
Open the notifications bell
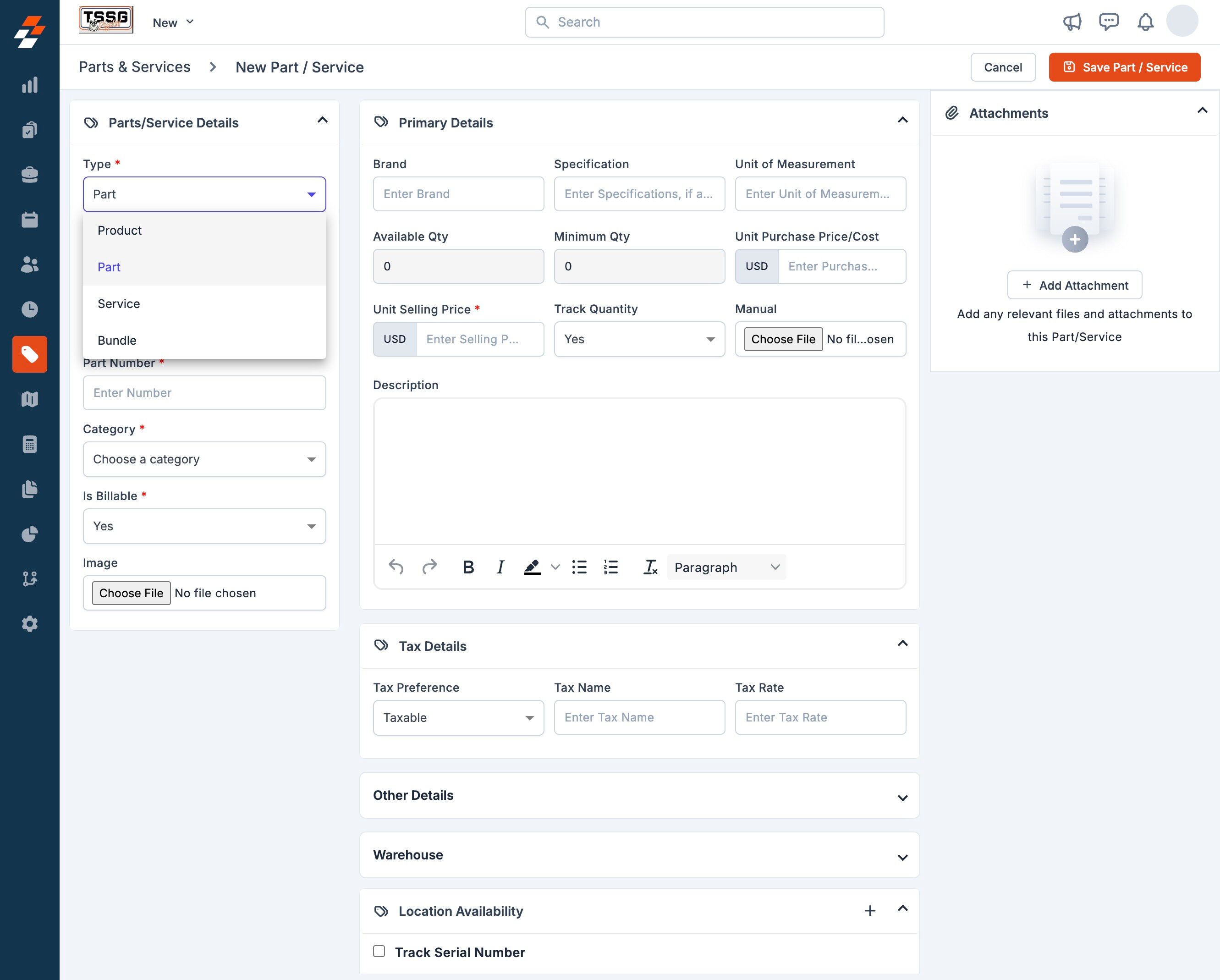[1145, 22]
